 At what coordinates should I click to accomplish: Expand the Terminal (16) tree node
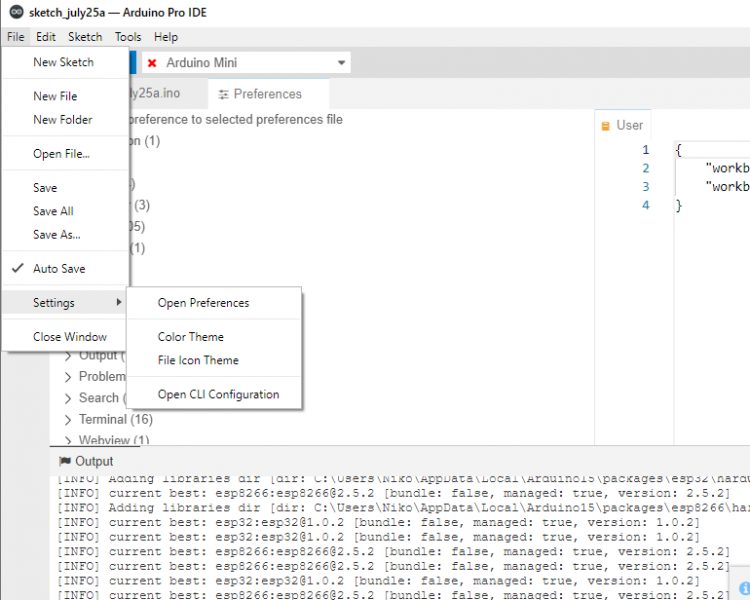coord(68,420)
